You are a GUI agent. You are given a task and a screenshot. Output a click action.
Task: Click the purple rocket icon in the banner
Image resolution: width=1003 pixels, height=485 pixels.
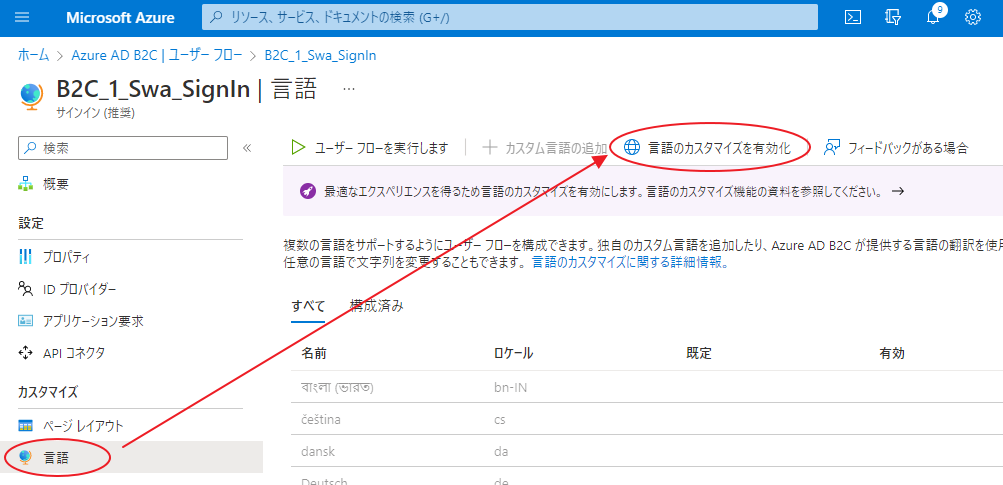click(x=306, y=191)
